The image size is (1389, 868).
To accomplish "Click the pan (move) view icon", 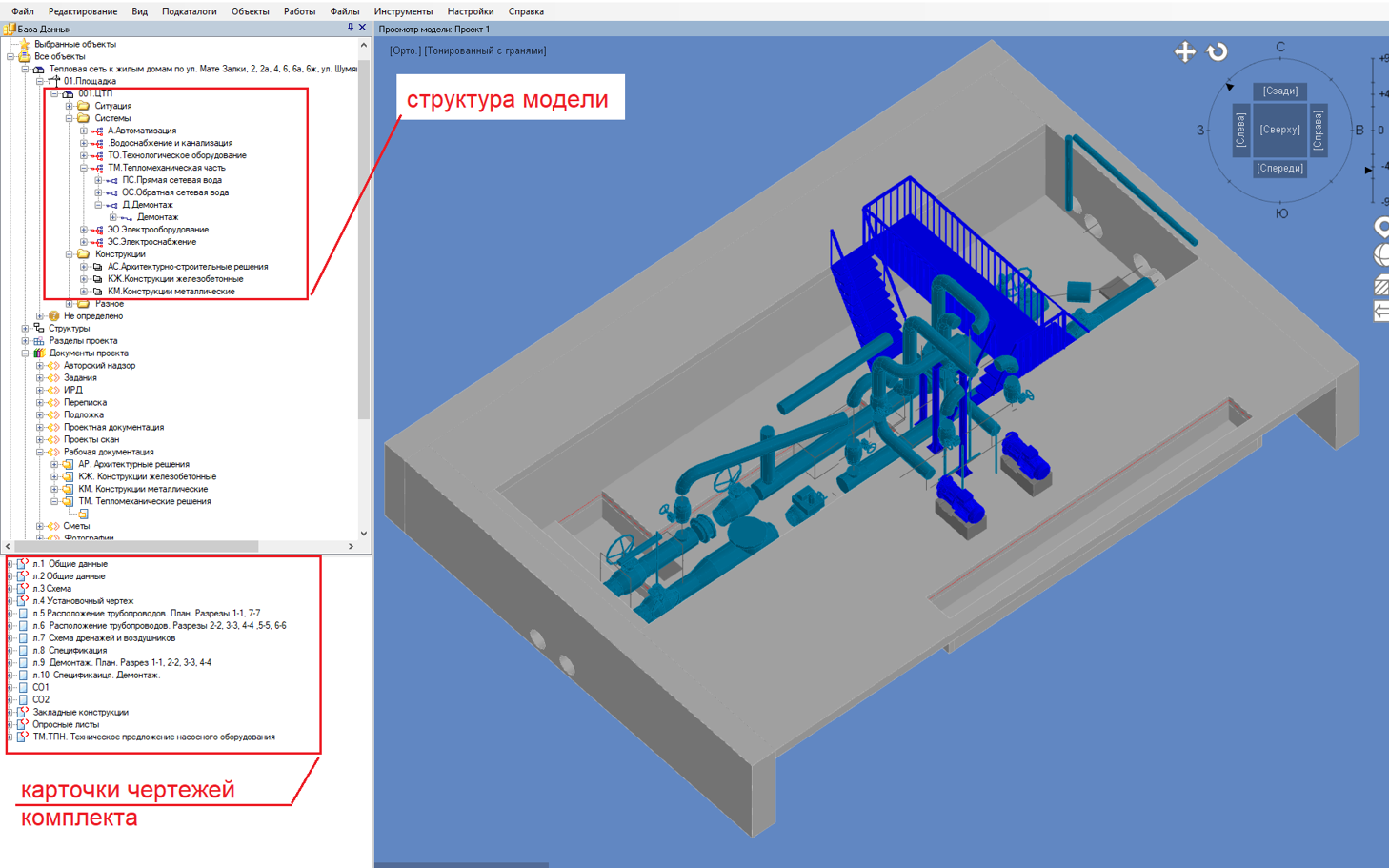I will click(x=1184, y=52).
